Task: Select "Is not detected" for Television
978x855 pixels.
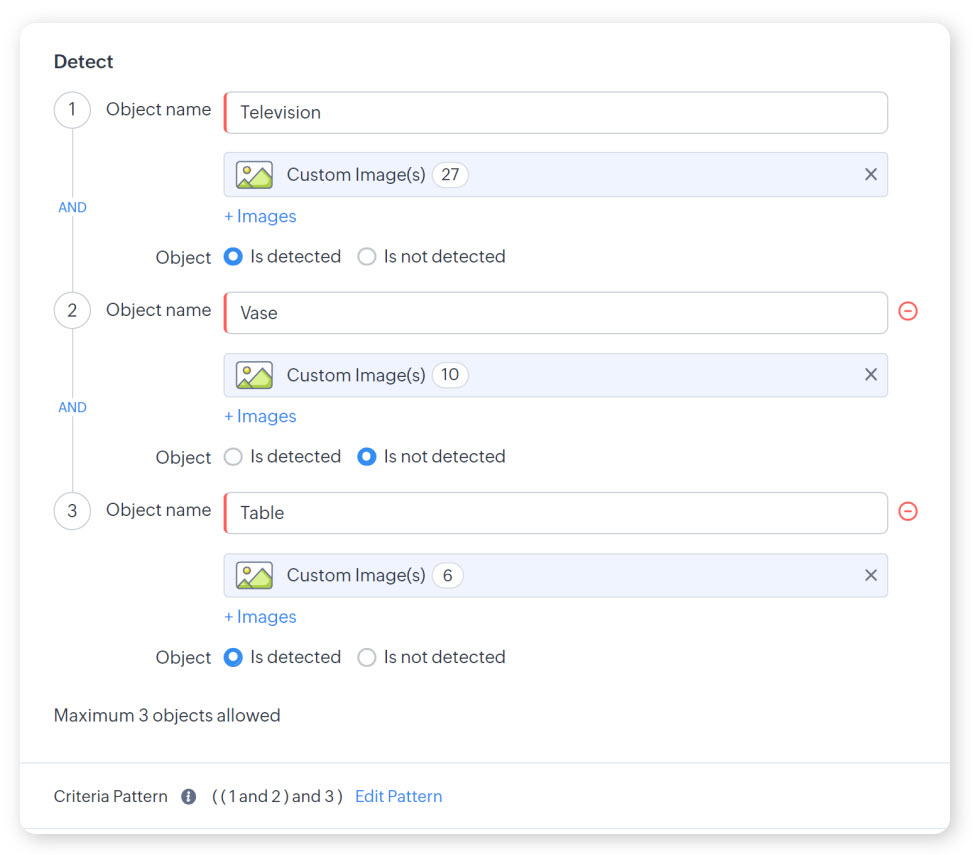Action: click(x=367, y=257)
